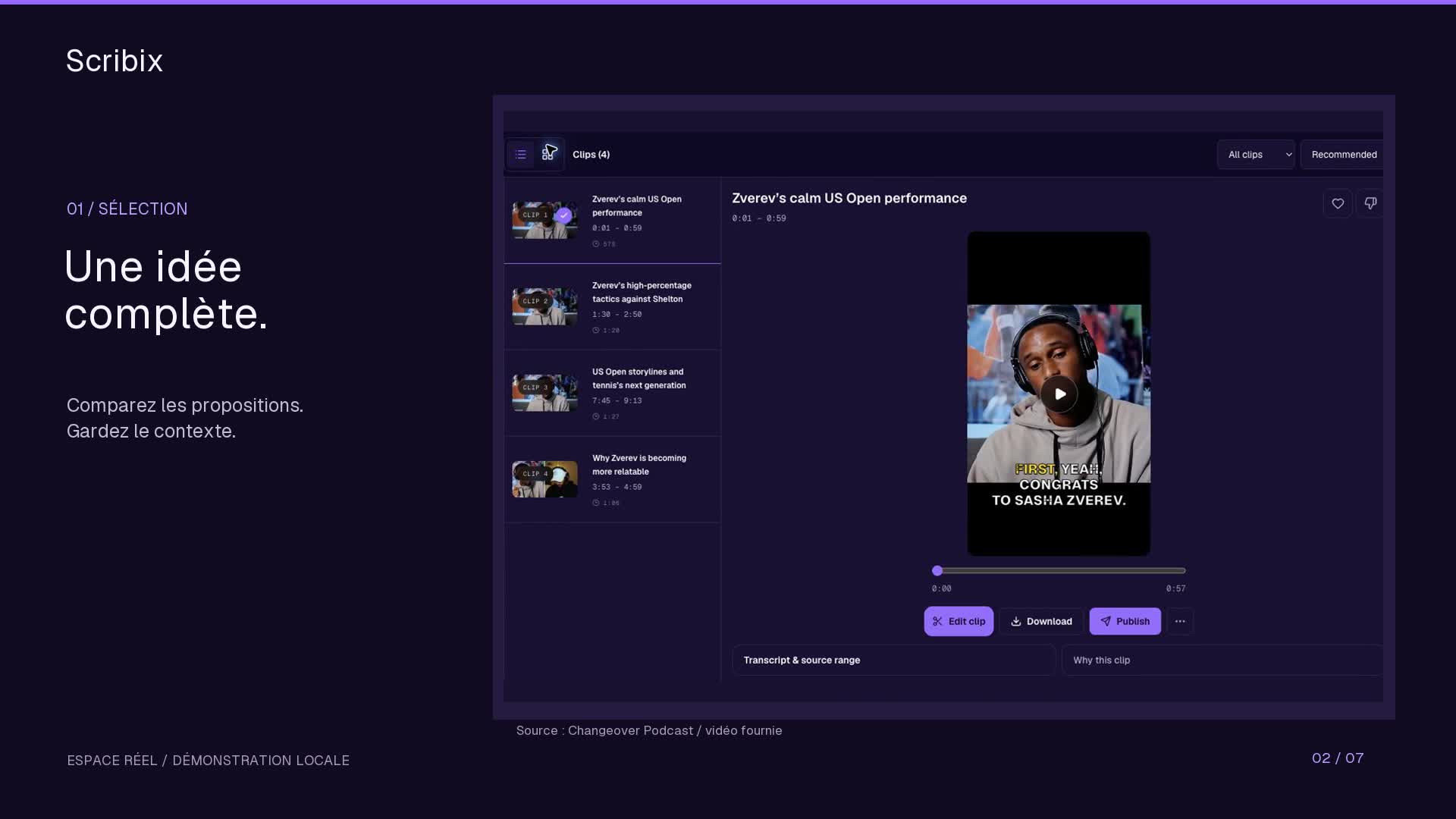Select US Open storylines clip
The image size is (1456, 819).
(x=612, y=394)
